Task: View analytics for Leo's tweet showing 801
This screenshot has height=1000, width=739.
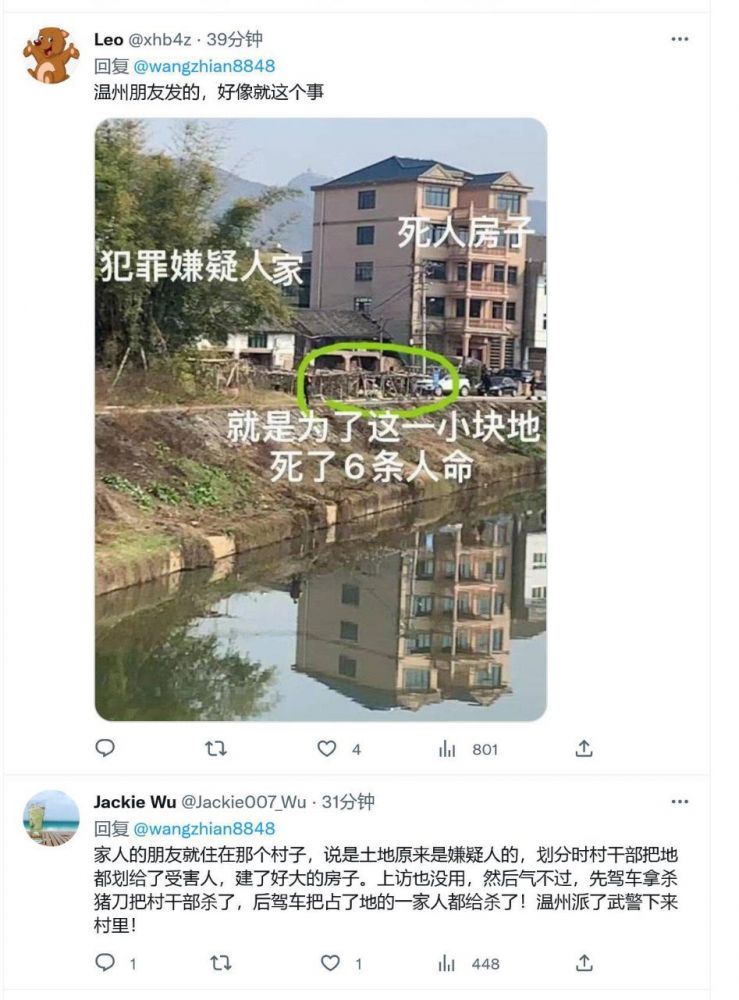Action: coord(448,749)
